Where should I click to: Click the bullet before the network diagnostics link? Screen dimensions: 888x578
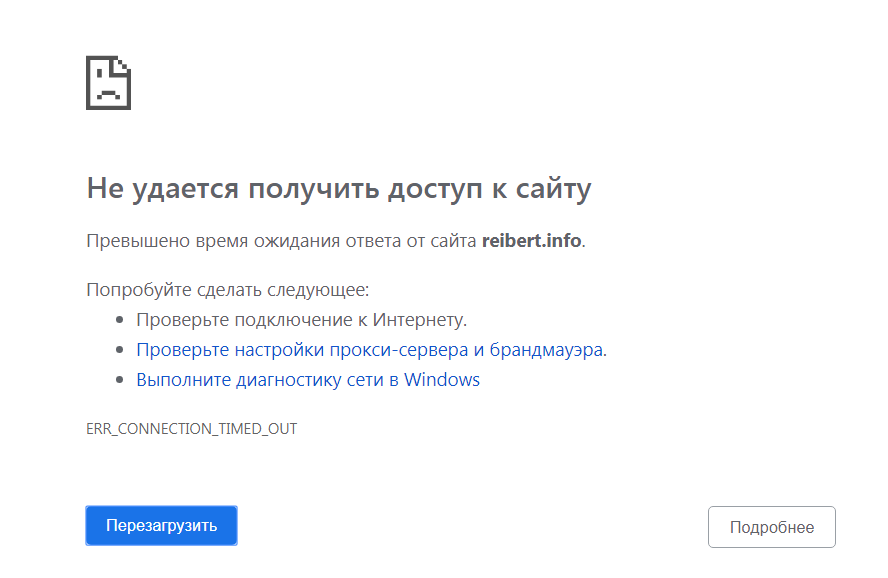coord(120,381)
